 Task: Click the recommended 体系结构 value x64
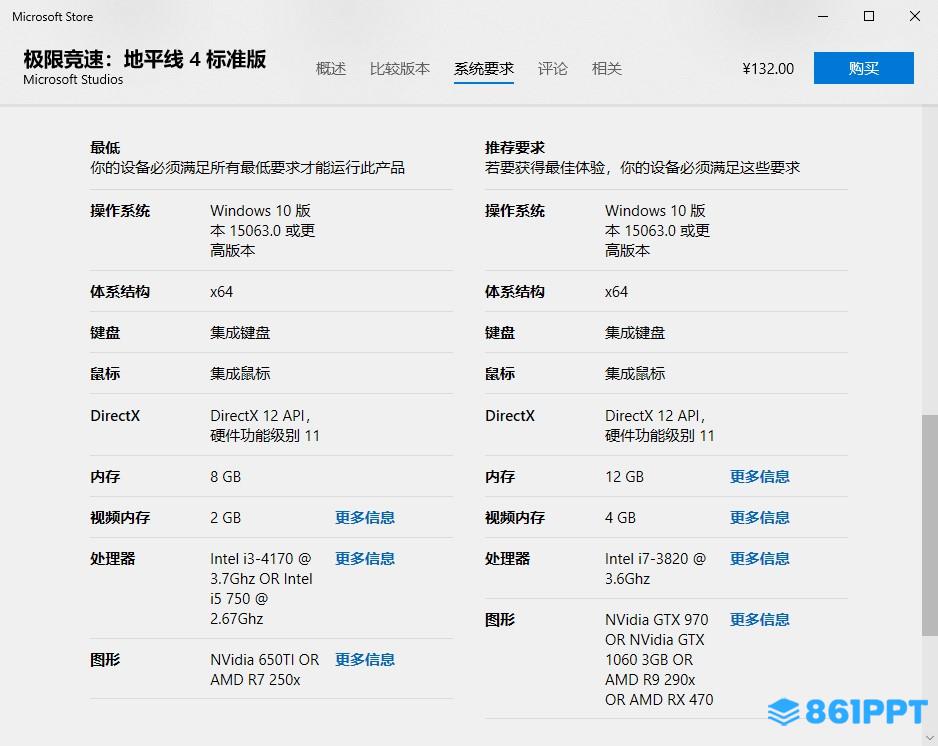(x=616, y=292)
